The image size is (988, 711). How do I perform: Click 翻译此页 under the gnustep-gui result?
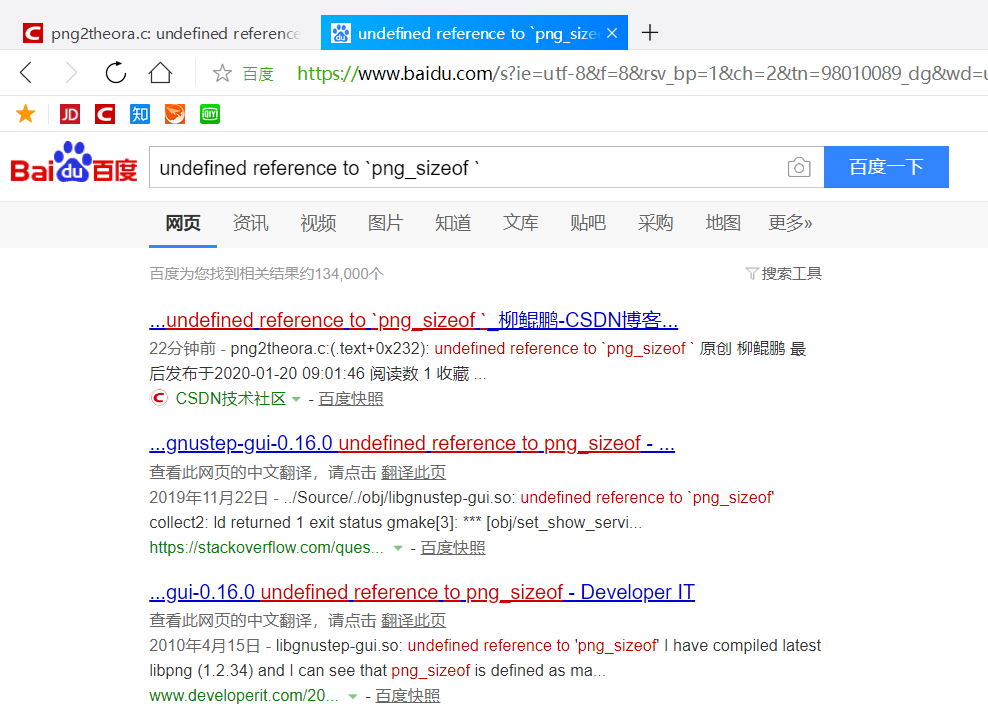413,472
